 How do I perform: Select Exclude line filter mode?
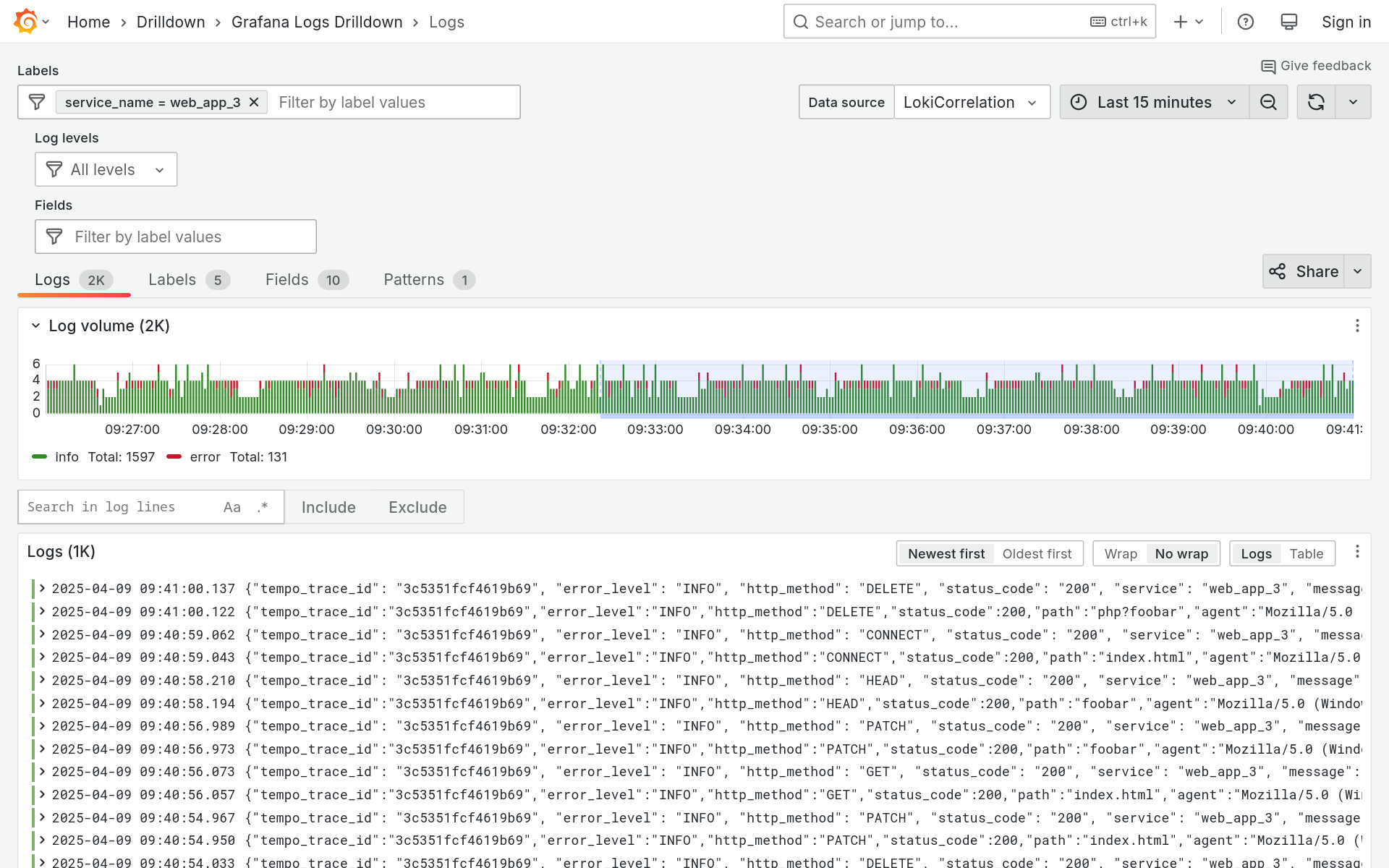[x=417, y=507]
